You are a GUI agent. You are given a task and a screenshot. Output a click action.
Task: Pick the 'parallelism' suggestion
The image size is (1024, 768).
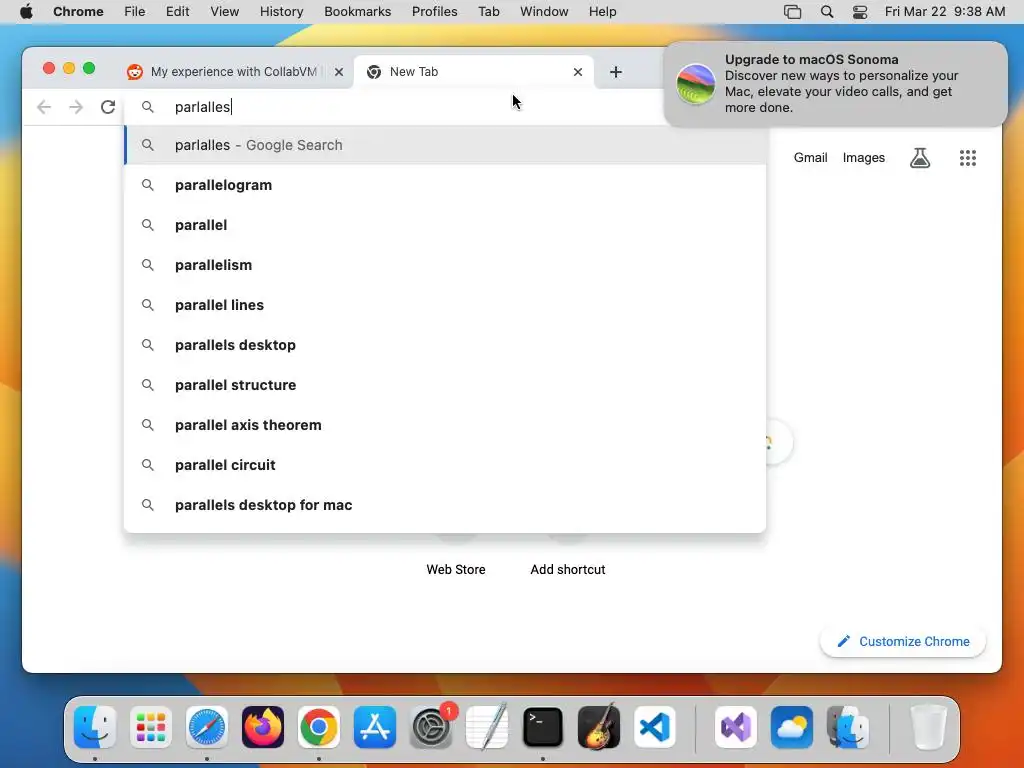(x=445, y=265)
